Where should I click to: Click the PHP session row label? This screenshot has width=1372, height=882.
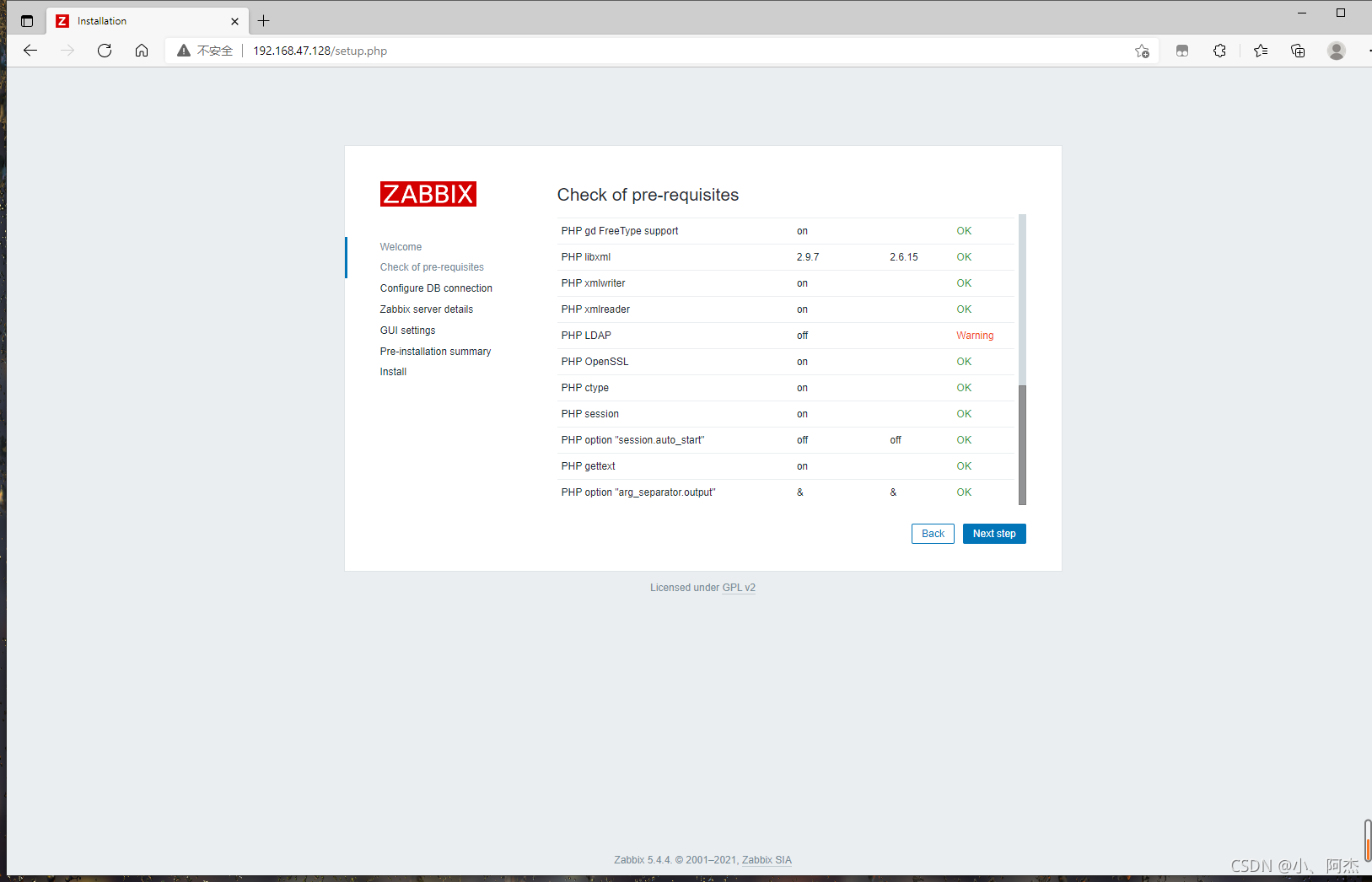590,414
